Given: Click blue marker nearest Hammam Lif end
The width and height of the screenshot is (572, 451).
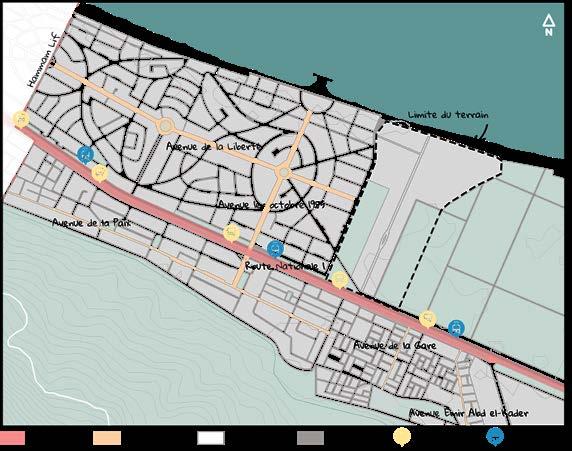Looking at the screenshot, I should (86, 155).
